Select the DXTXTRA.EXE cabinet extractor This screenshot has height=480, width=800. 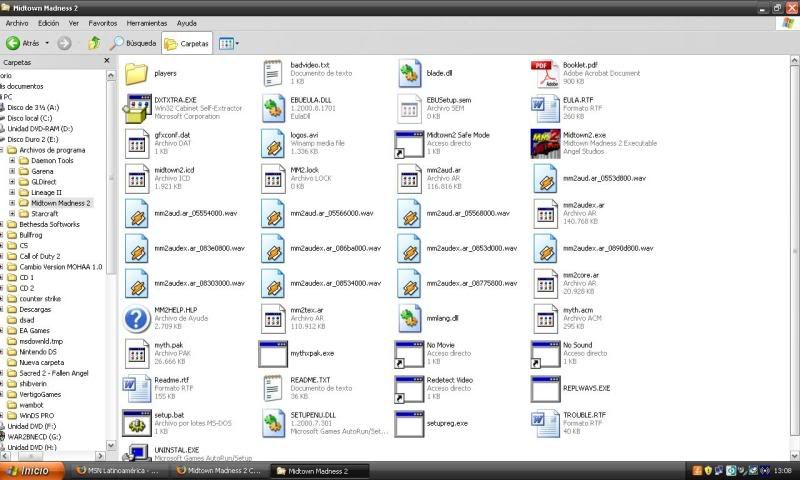(137, 108)
